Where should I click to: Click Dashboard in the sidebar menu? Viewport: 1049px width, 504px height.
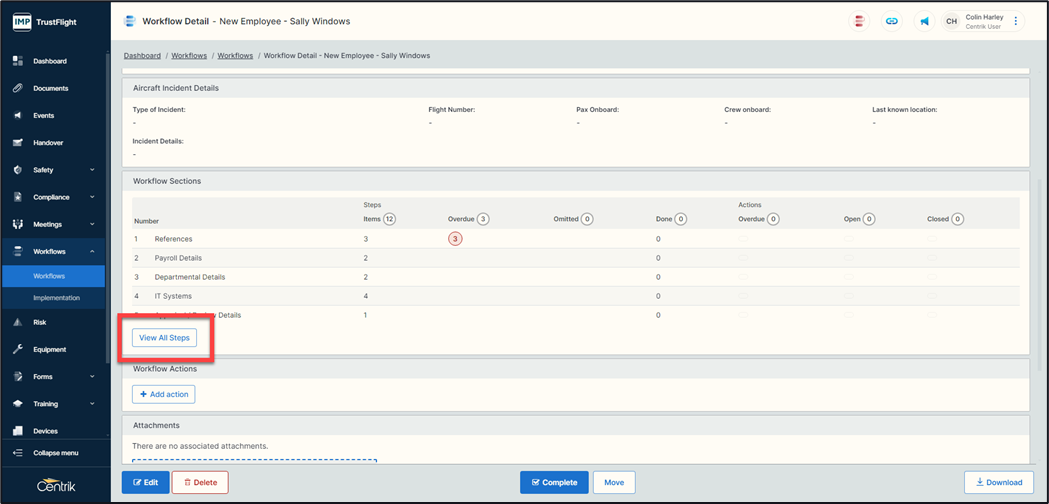[x=49, y=61]
